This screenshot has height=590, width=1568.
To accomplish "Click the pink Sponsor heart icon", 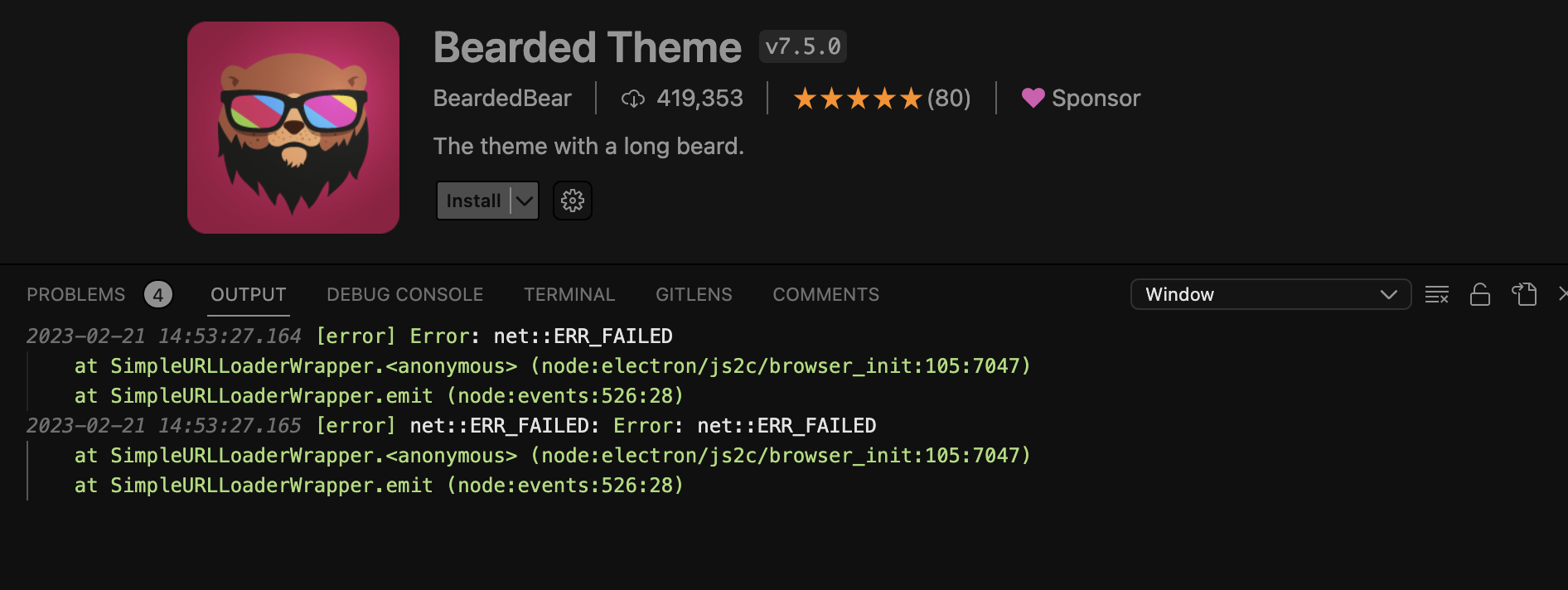I will coord(1032,98).
